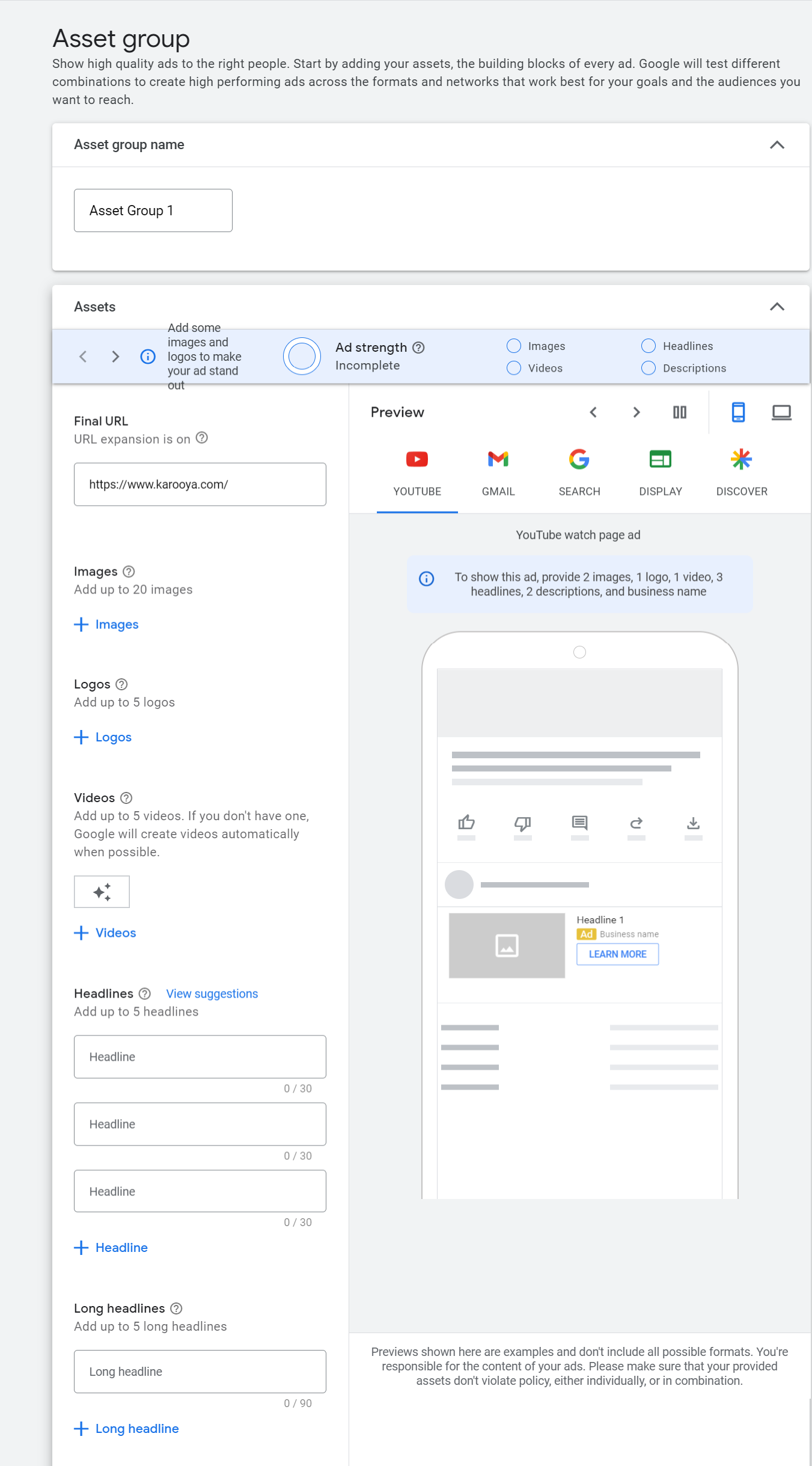Image resolution: width=812 pixels, height=1466 pixels.
Task: Open Long headlines help icon
Action: click(176, 1308)
